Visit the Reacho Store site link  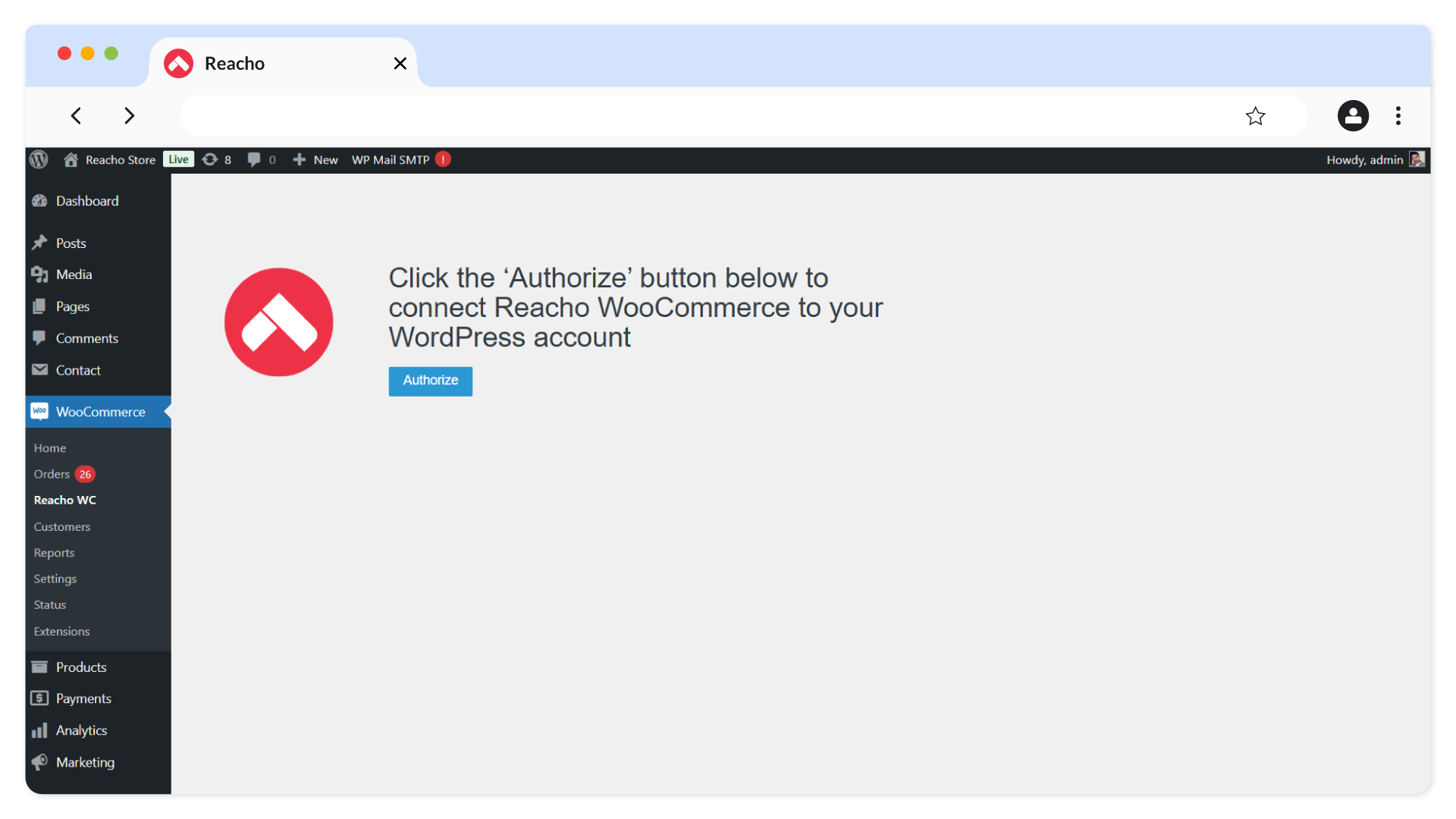tap(119, 159)
